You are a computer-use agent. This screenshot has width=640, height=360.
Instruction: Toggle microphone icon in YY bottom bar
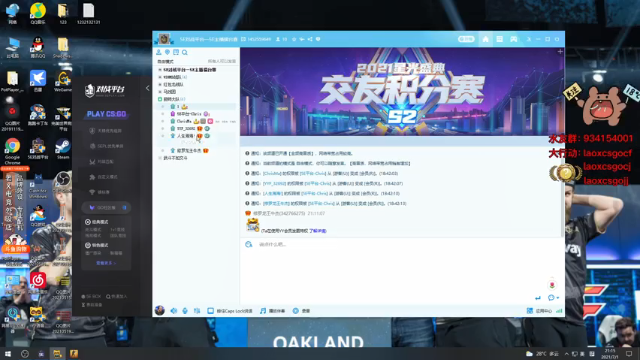coord(185,311)
